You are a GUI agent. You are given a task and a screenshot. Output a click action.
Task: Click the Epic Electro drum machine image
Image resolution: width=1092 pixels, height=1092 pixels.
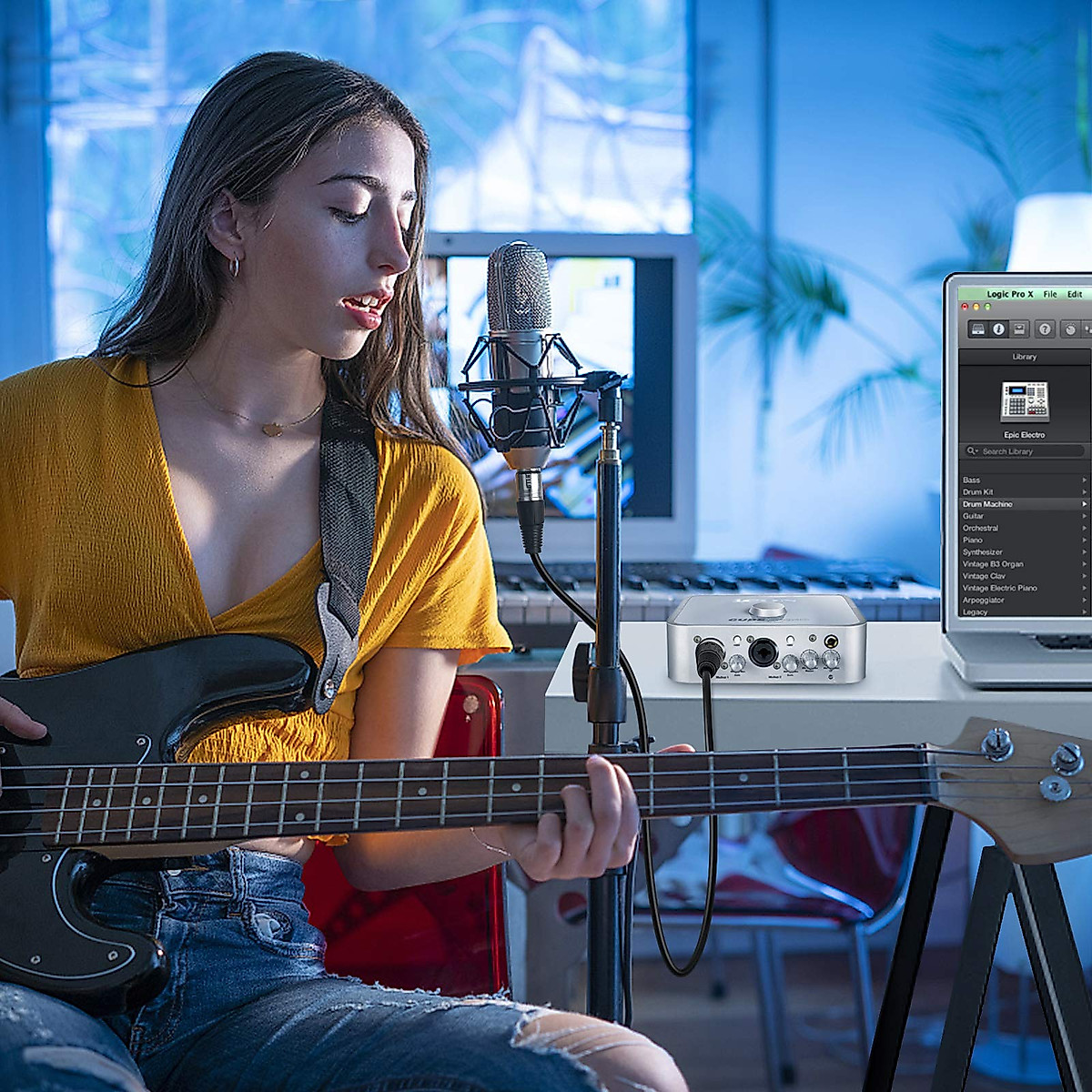pos(1025,401)
